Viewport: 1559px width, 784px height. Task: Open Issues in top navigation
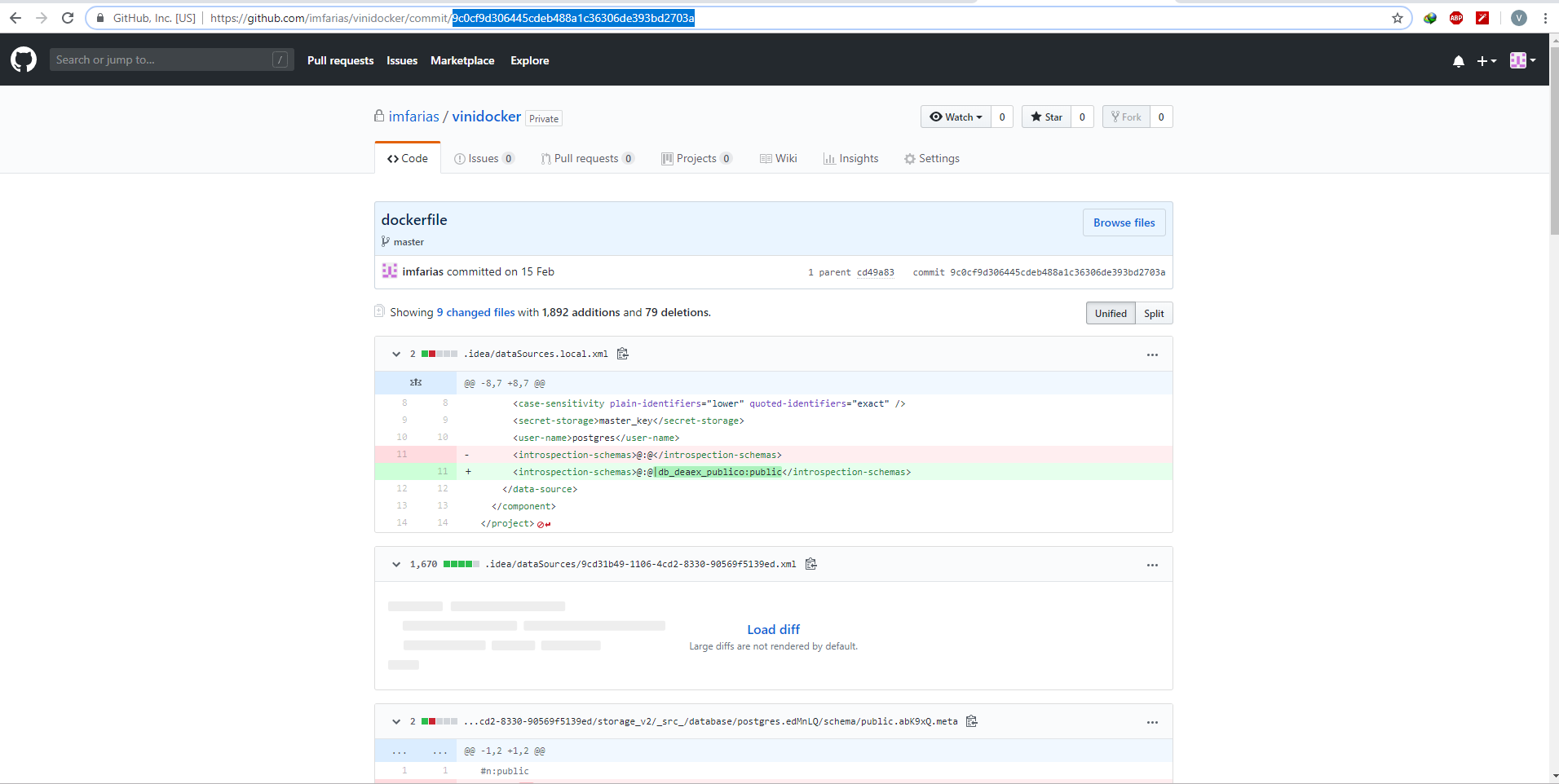point(402,60)
